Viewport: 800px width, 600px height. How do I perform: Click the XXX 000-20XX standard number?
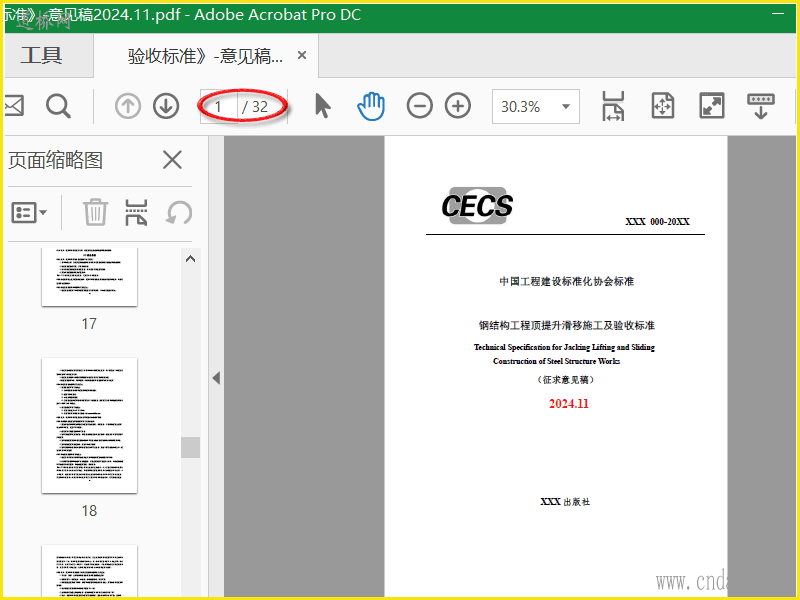tap(657, 221)
